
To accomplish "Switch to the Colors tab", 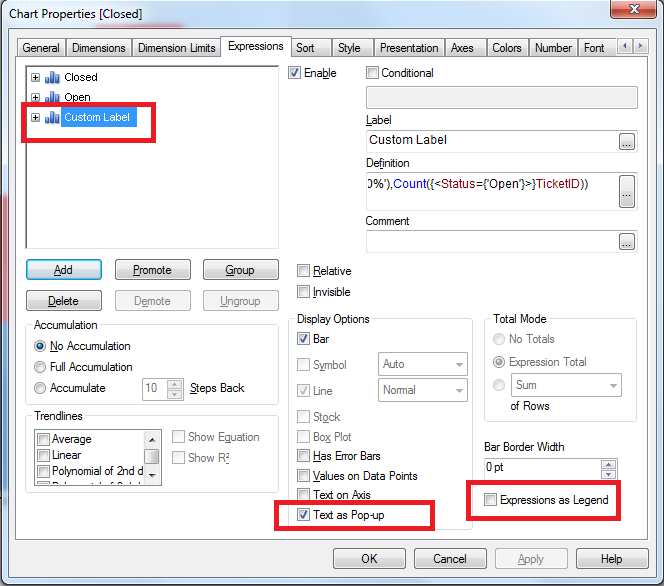I will pos(507,48).
